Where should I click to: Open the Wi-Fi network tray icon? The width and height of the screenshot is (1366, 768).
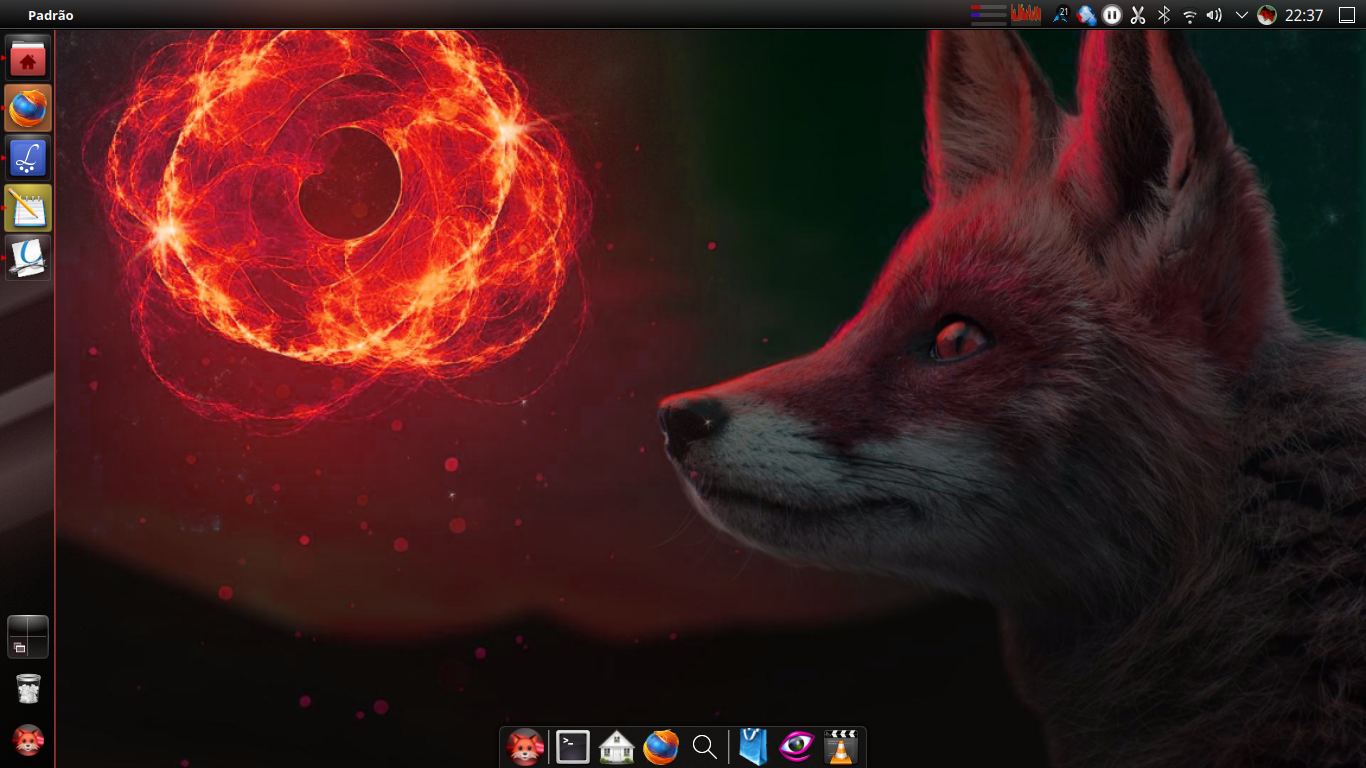[1190, 15]
